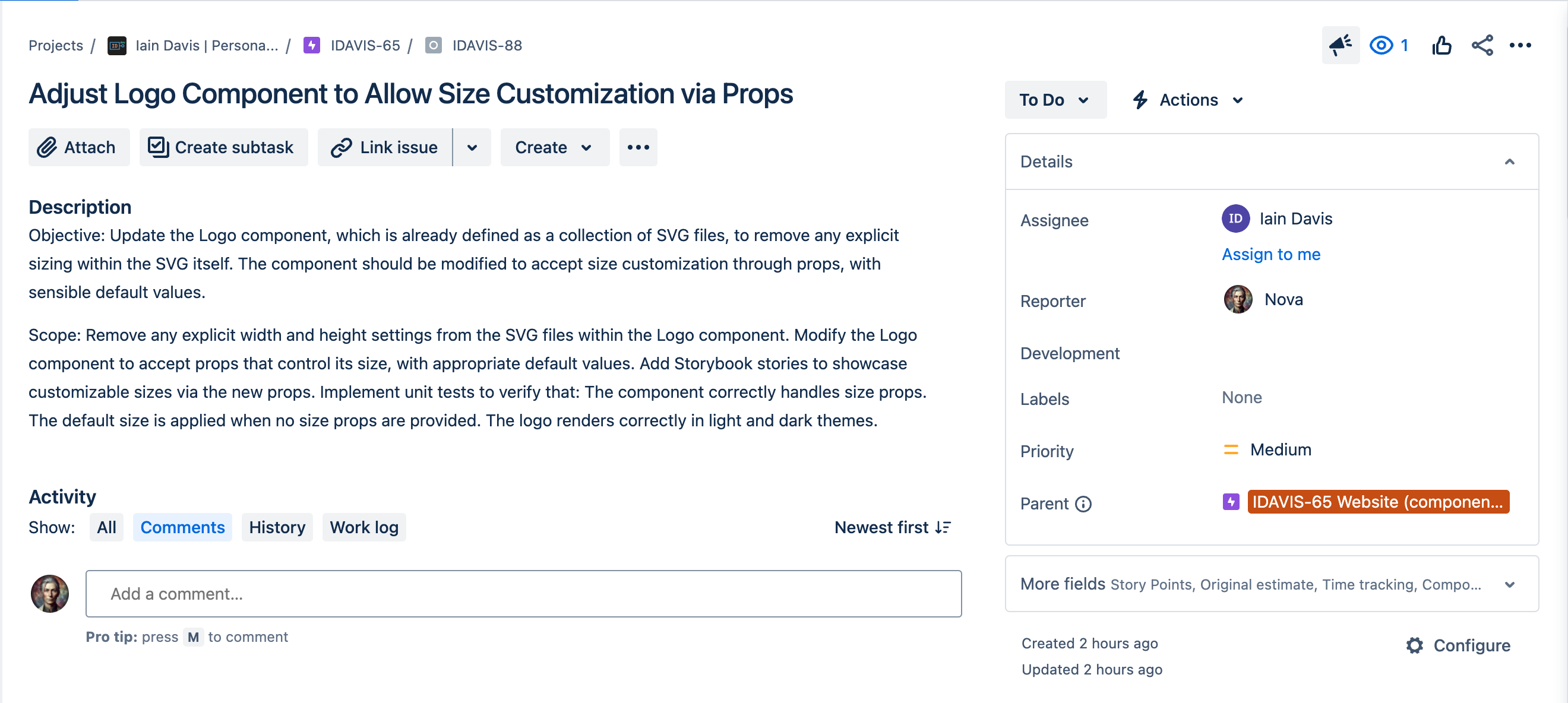Expand the To Do status dropdown
The image size is (1568, 703).
(1054, 99)
